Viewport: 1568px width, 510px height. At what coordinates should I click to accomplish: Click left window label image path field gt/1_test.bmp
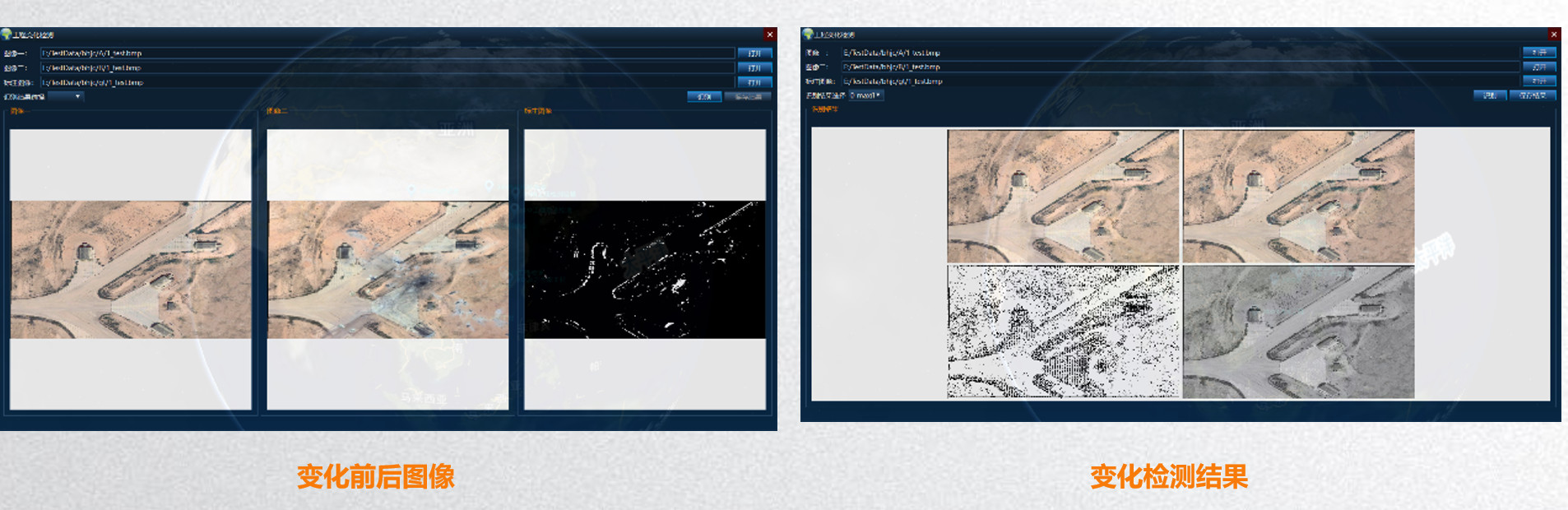(x=387, y=82)
